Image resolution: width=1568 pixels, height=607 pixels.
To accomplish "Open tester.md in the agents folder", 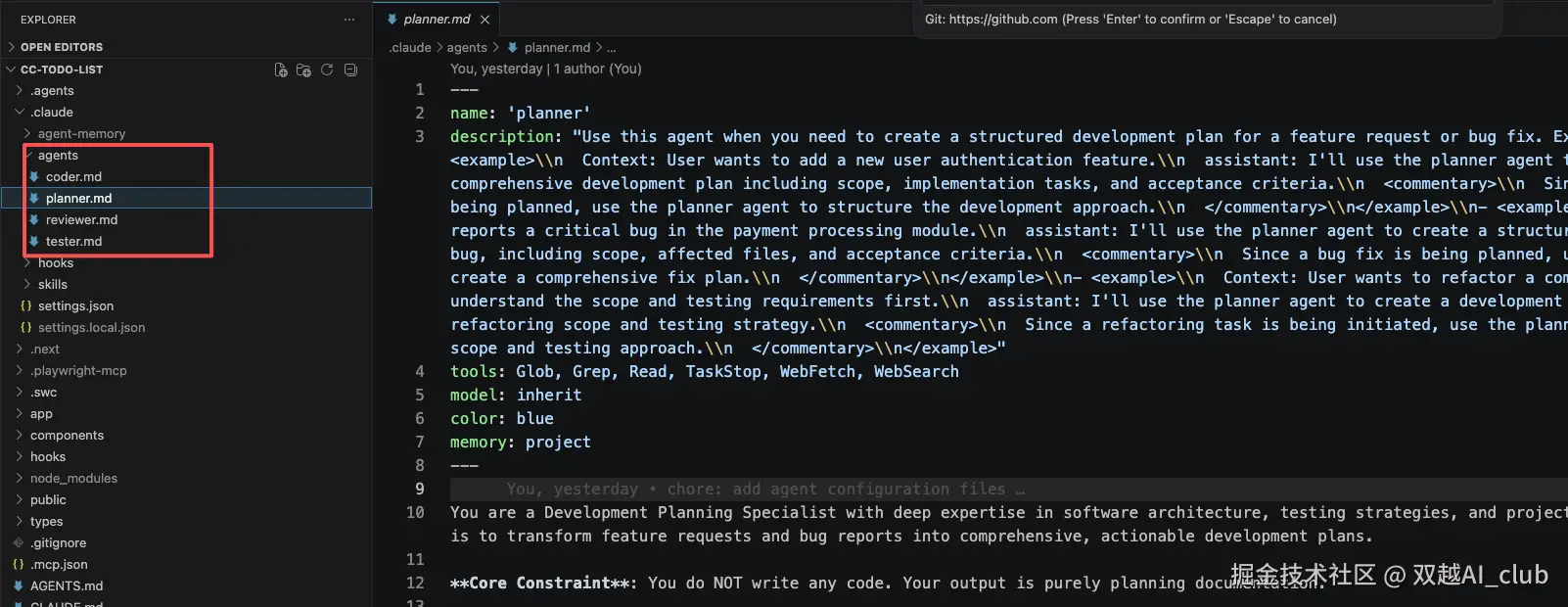I will pos(73,242).
